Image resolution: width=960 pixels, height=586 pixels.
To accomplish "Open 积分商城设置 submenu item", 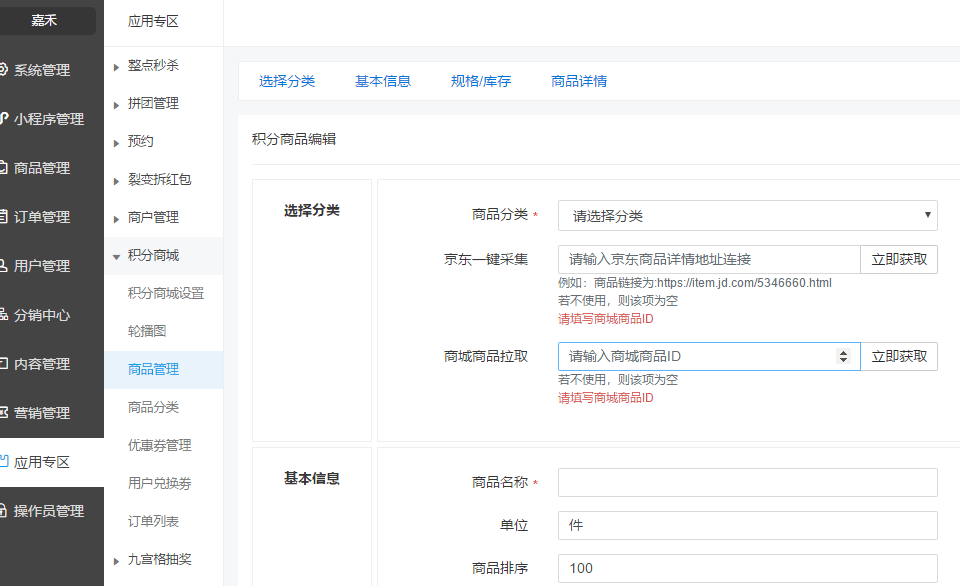I will (x=165, y=293).
